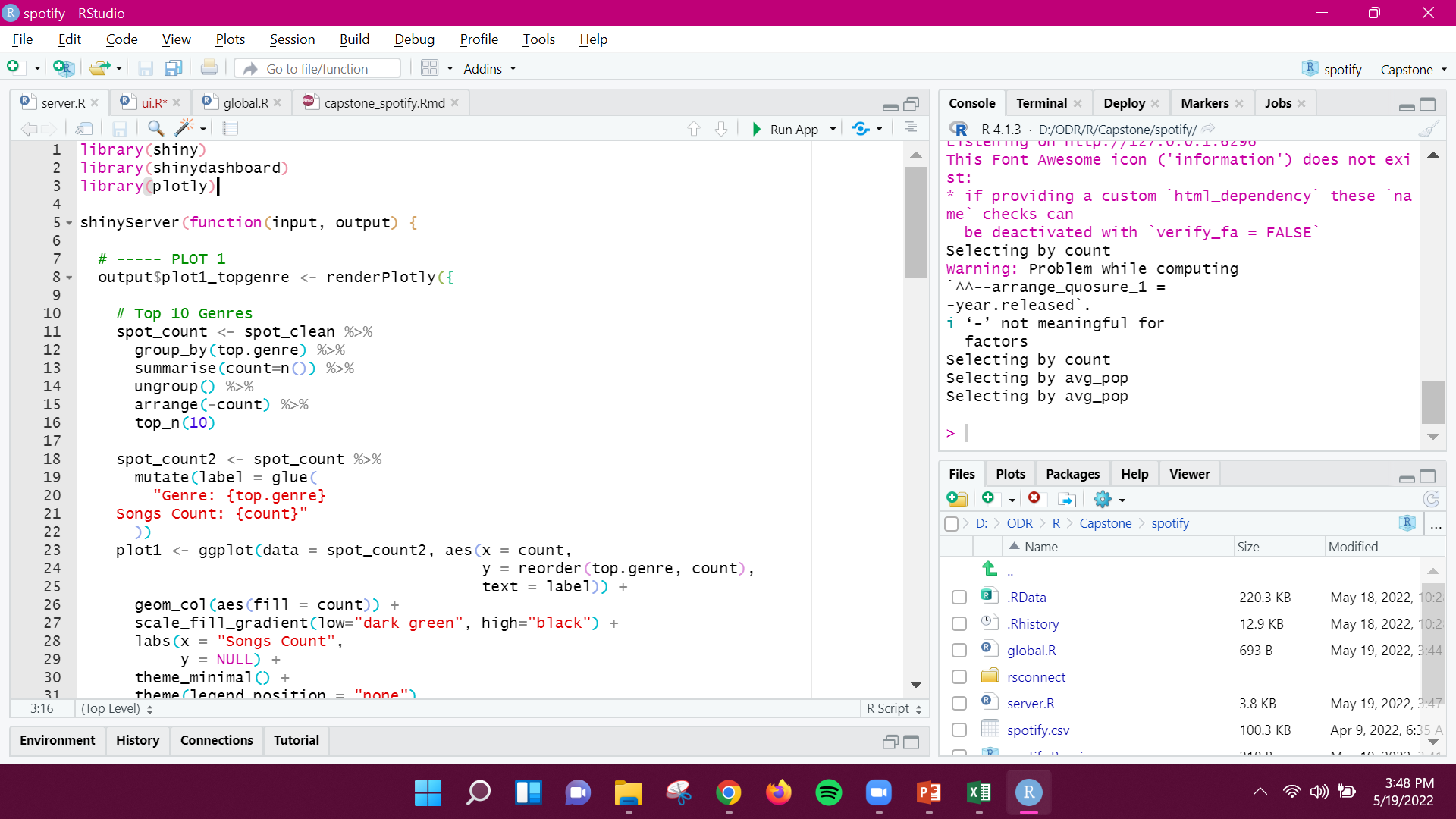Image resolution: width=1456 pixels, height=819 pixels.
Task: Open the (Top Level) scope selector
Action: (x=117, y=708)
